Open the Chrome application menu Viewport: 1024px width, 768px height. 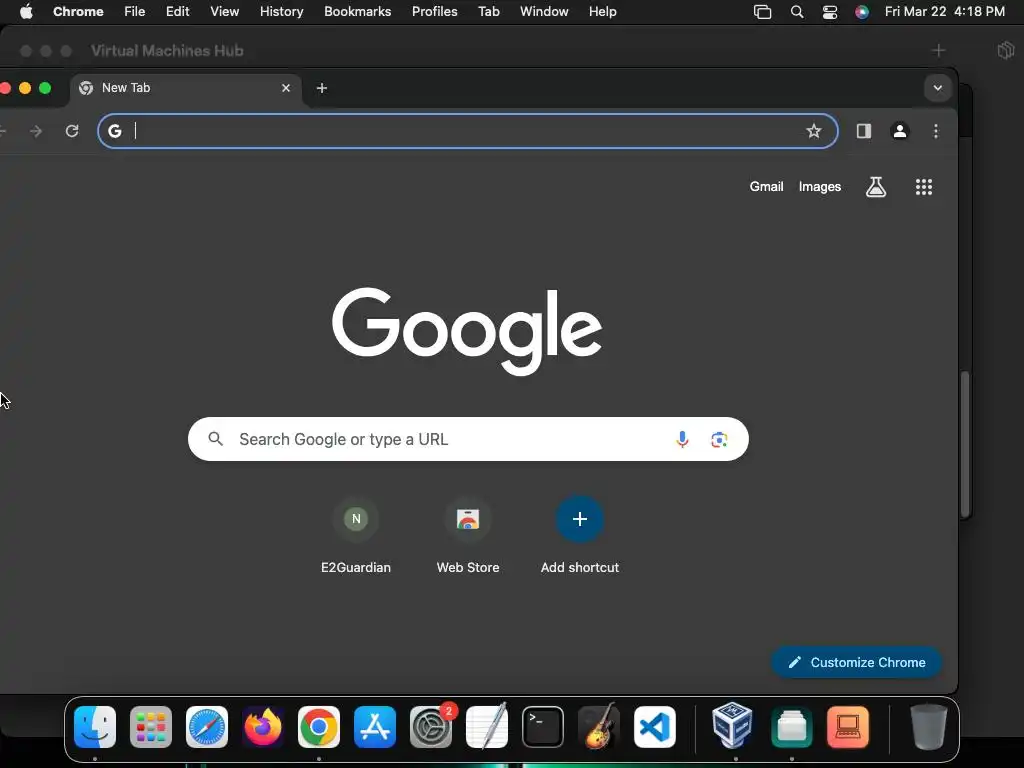pos(78,12)
